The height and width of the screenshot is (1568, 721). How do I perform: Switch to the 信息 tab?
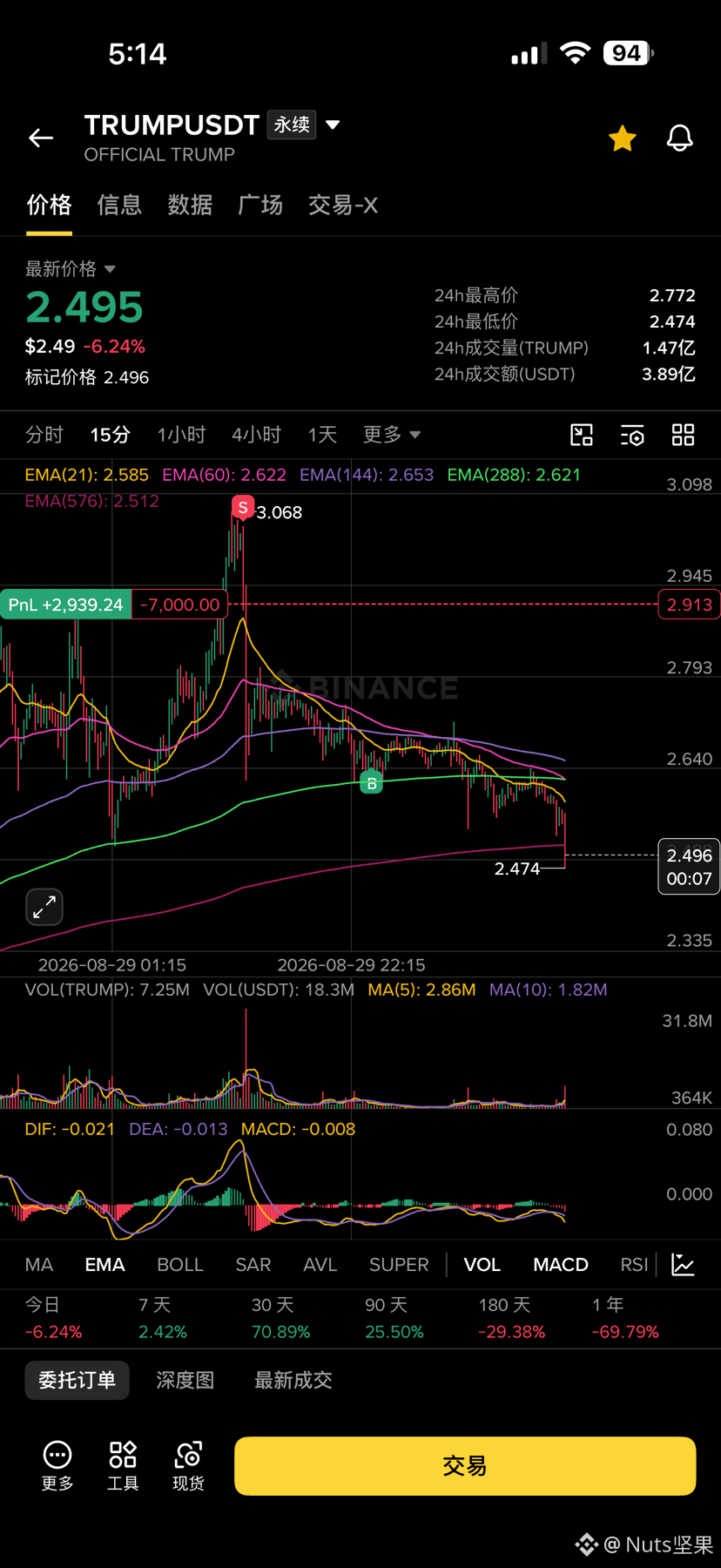pyautogui.click(x=119, y=205)
